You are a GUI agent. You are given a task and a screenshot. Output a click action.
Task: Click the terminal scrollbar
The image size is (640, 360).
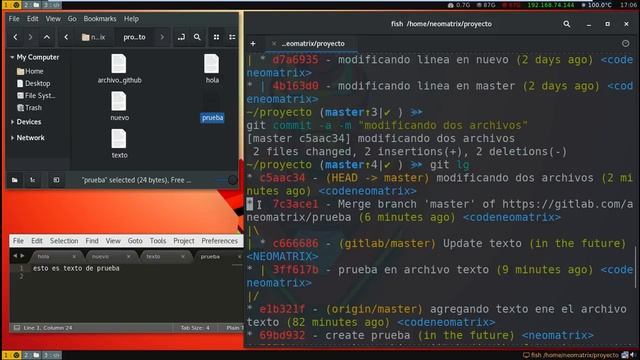point(636,268)
